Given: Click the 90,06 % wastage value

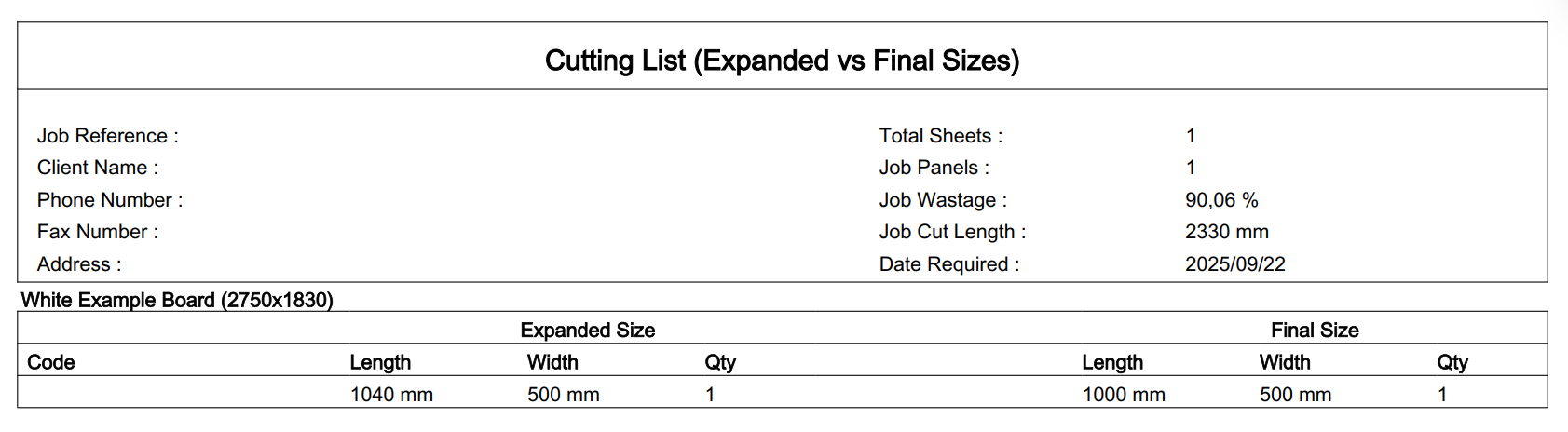Looking at the screenshot, I should 1221,200.
